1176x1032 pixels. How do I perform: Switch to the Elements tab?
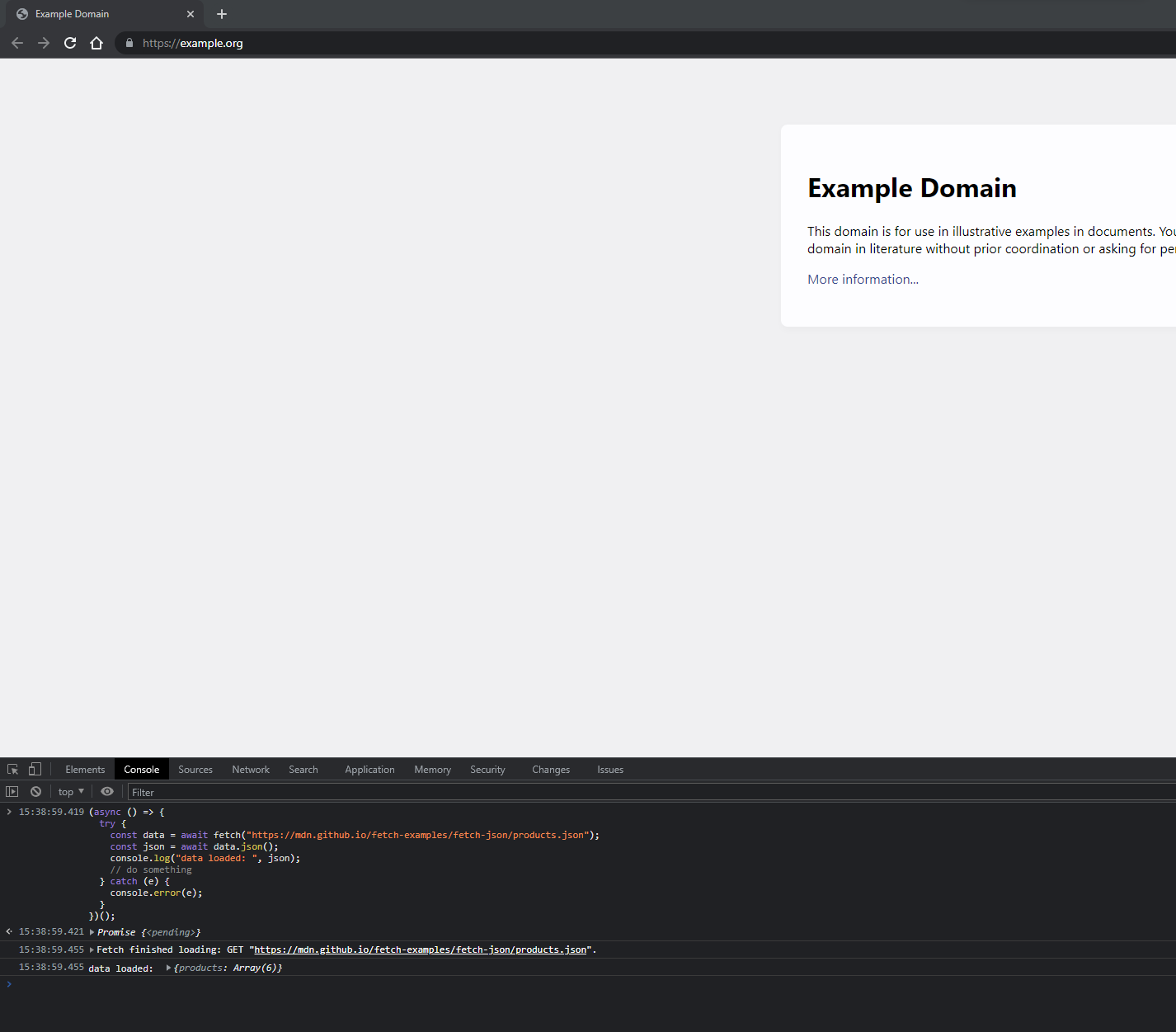point(84,769)
